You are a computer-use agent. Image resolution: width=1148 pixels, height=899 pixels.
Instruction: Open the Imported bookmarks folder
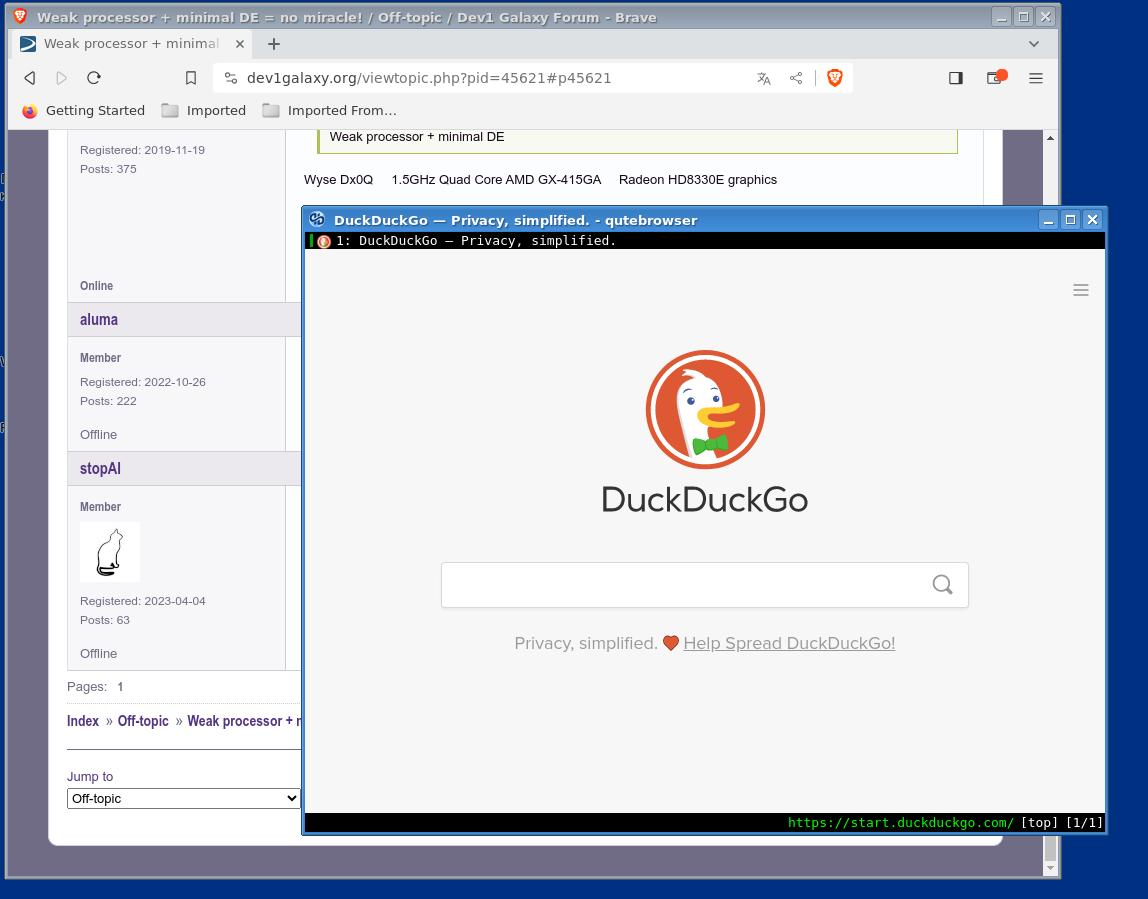coord(204,111)
